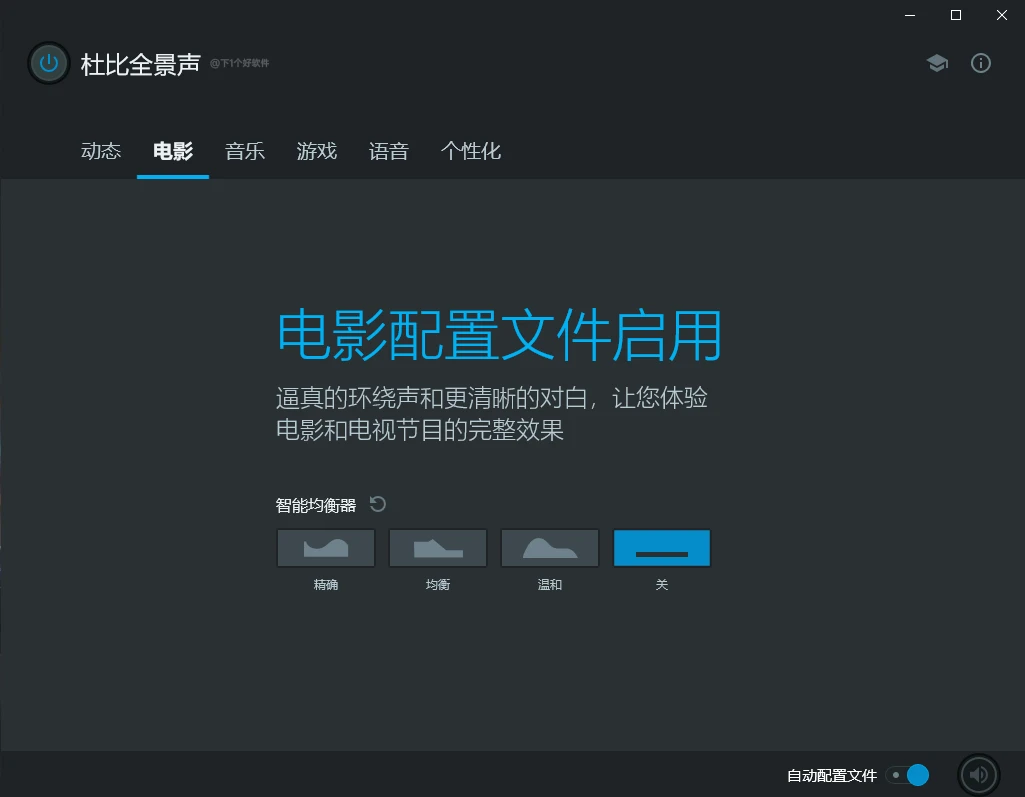Viewport: 1025px width, 797px height.
Task: Reset the 智能均衡器 with the undo arrow
Action: (378, 504)
